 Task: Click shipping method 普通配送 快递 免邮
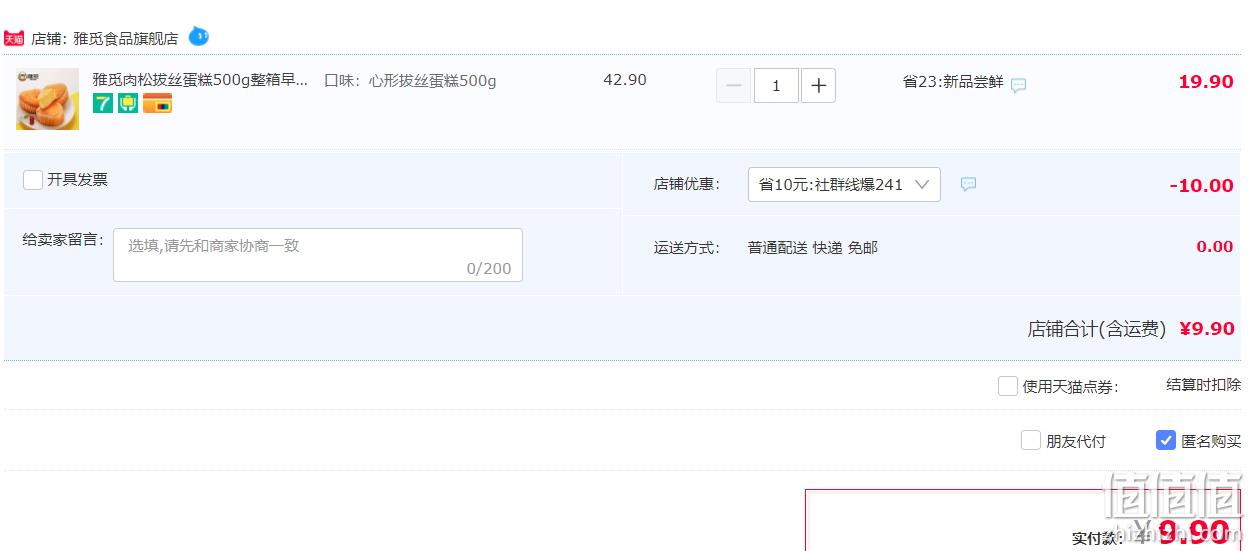pos(813,247)
